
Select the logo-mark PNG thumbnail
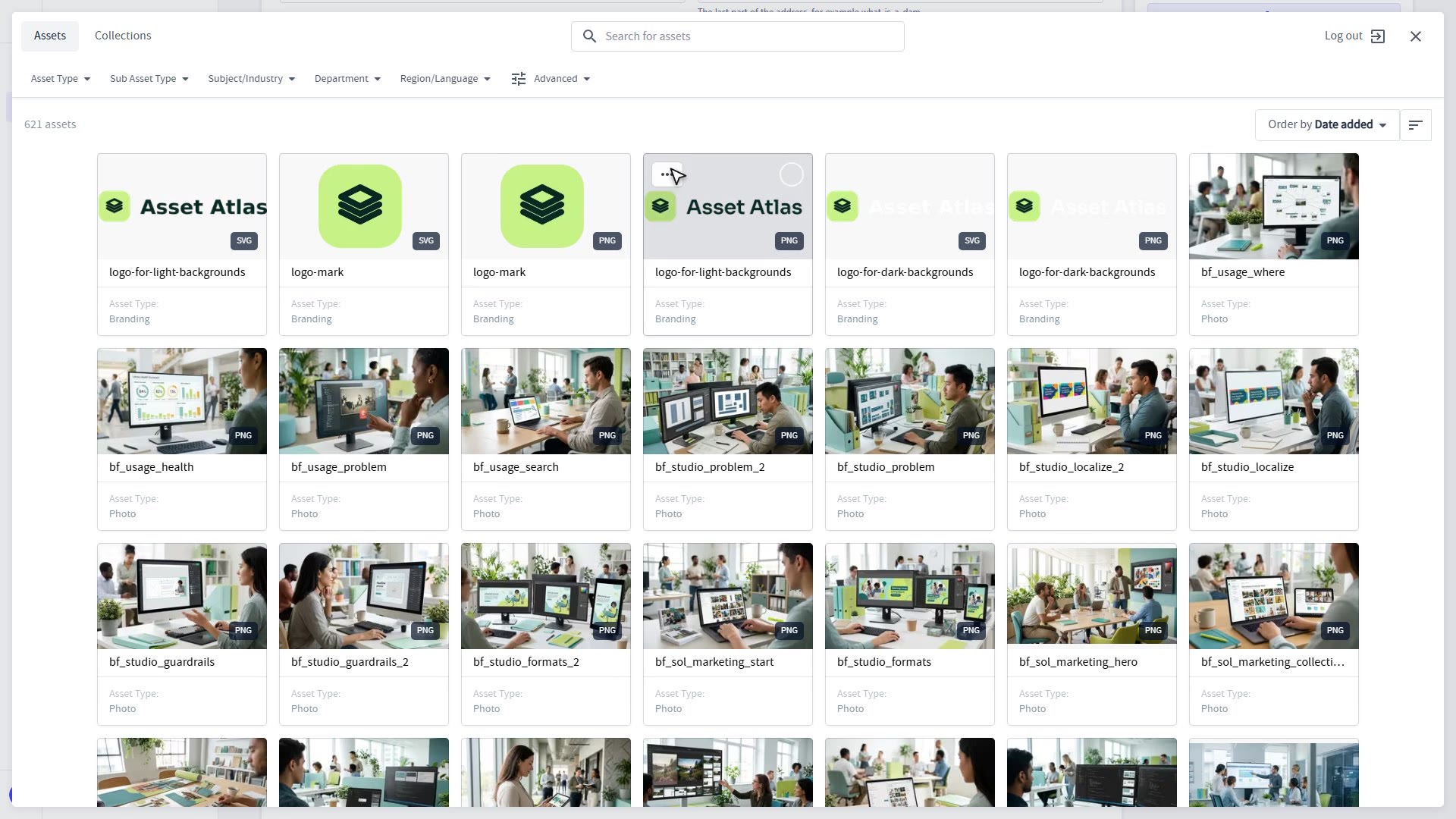[546, 206]
